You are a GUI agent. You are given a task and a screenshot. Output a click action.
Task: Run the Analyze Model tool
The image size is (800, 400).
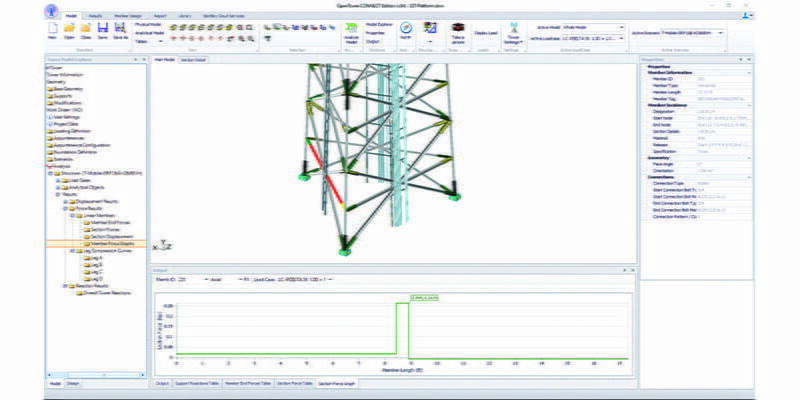click(350, 33)
